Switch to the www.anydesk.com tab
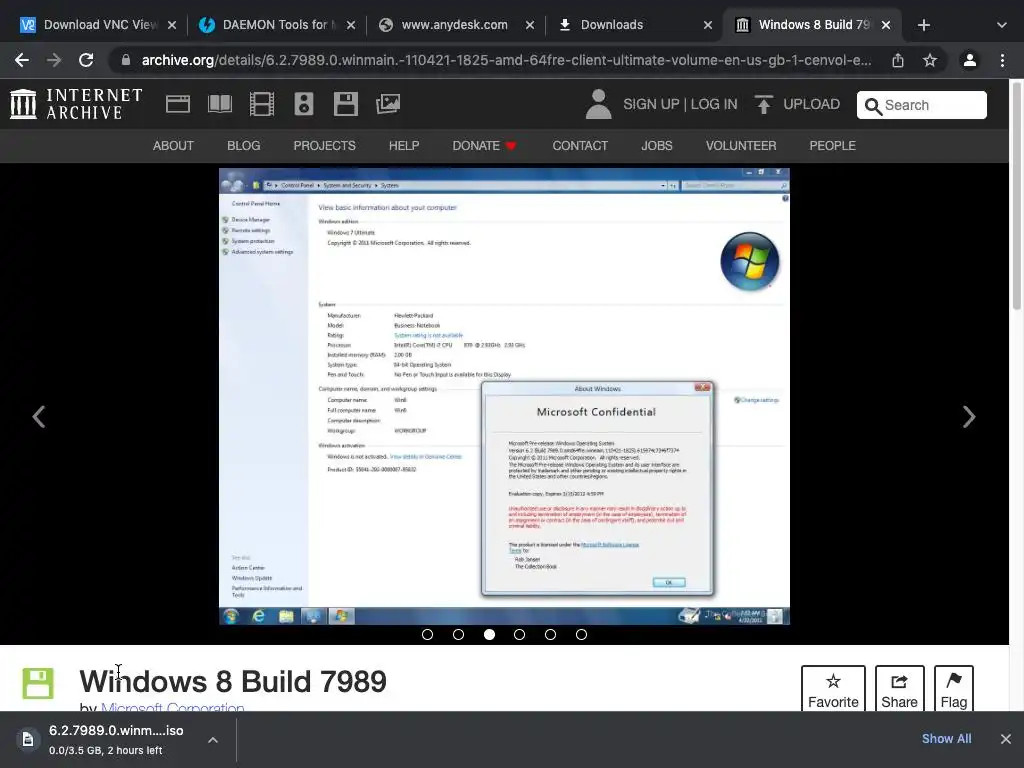Screen dimensions: 1024x768 click(x=455, y=25)
